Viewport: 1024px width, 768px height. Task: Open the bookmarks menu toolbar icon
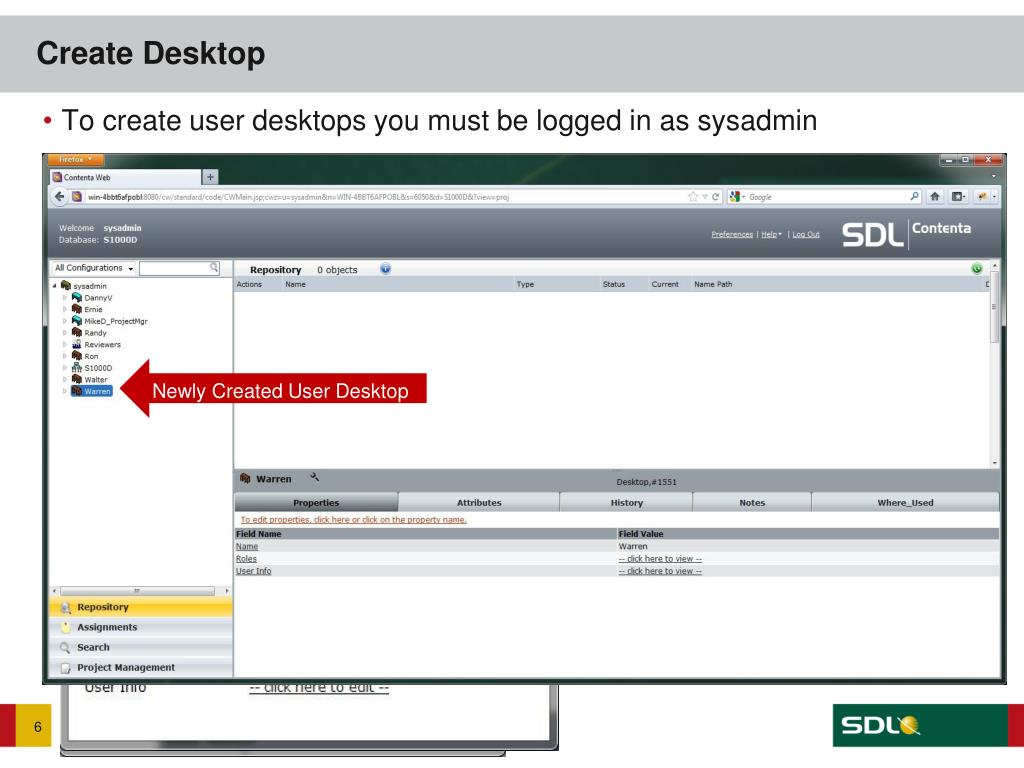point(959,197)
